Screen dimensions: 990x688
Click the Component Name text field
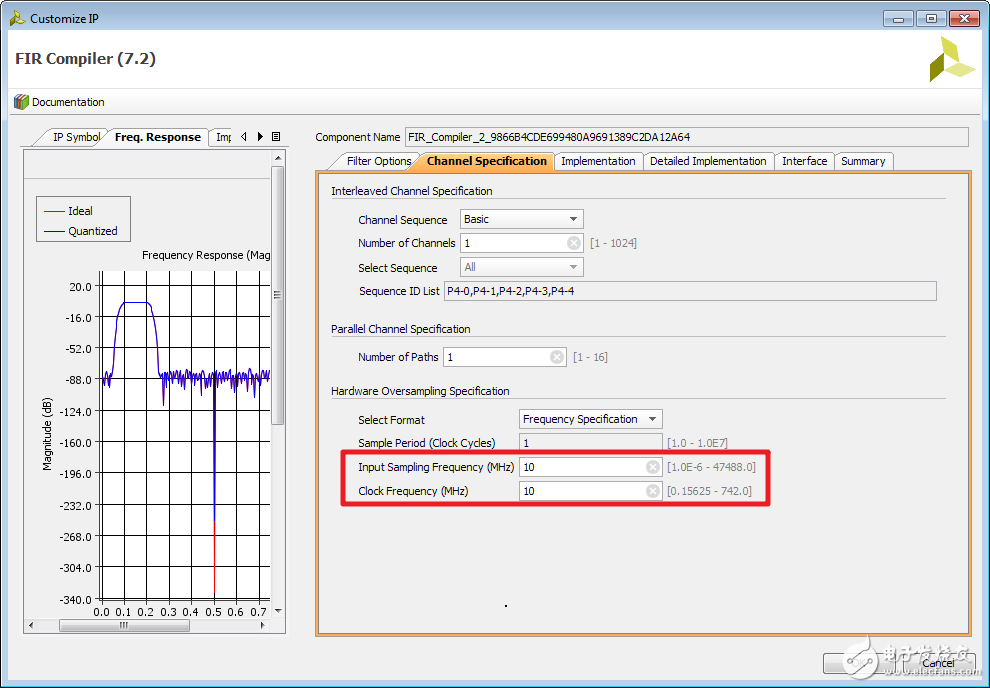pos(686,137)
